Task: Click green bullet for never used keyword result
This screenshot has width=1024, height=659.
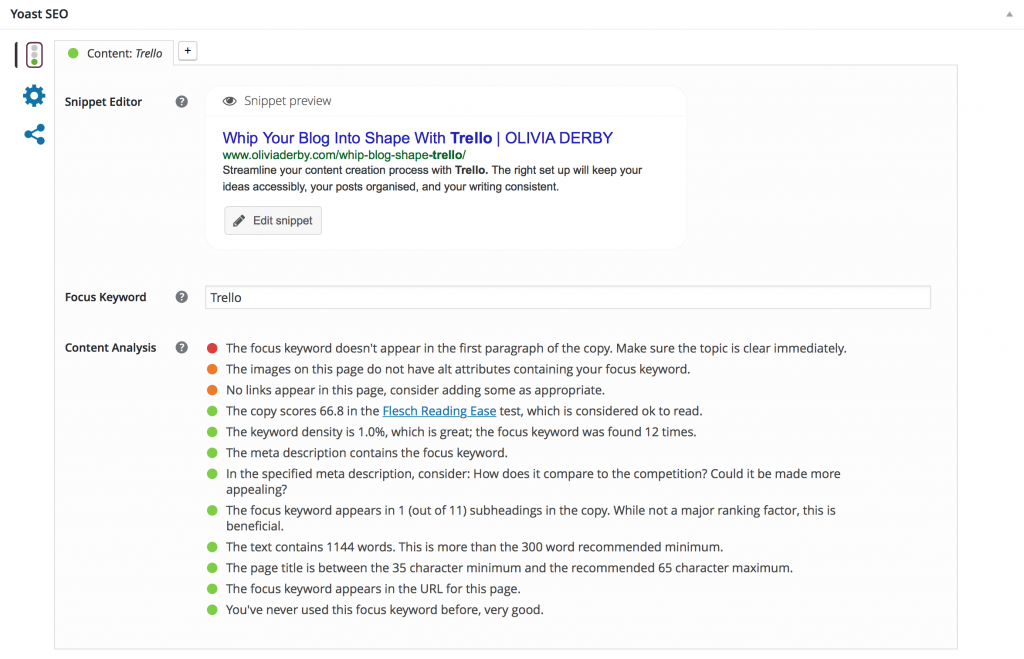Action: click(212, 609)
